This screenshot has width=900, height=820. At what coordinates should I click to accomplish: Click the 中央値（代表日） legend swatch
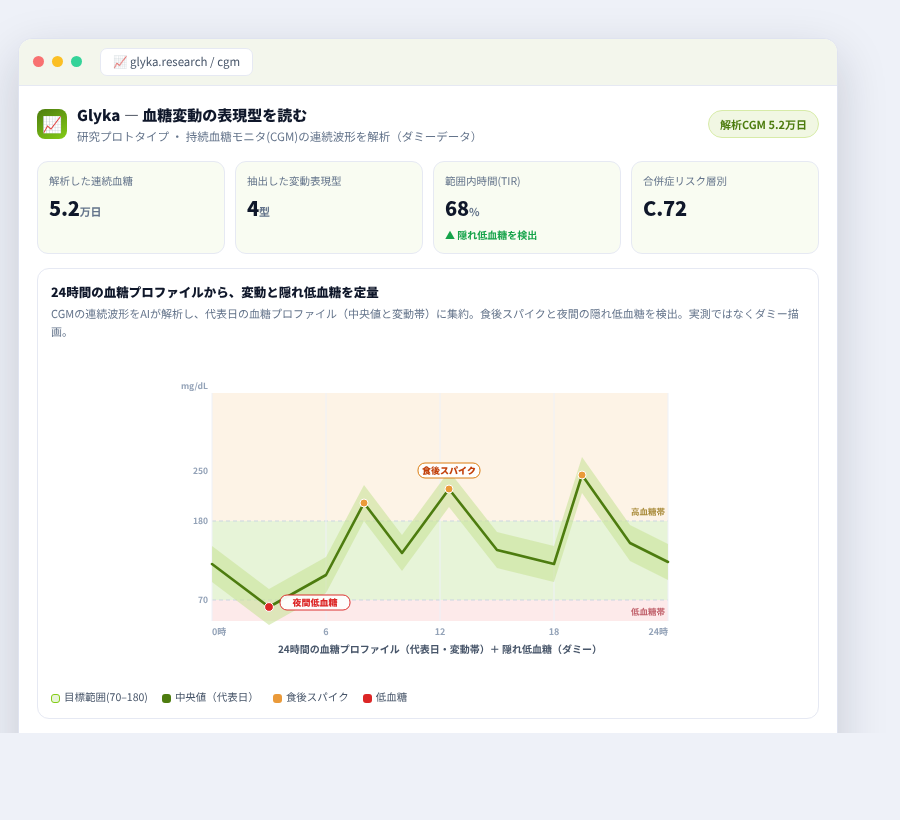(166, 698)
